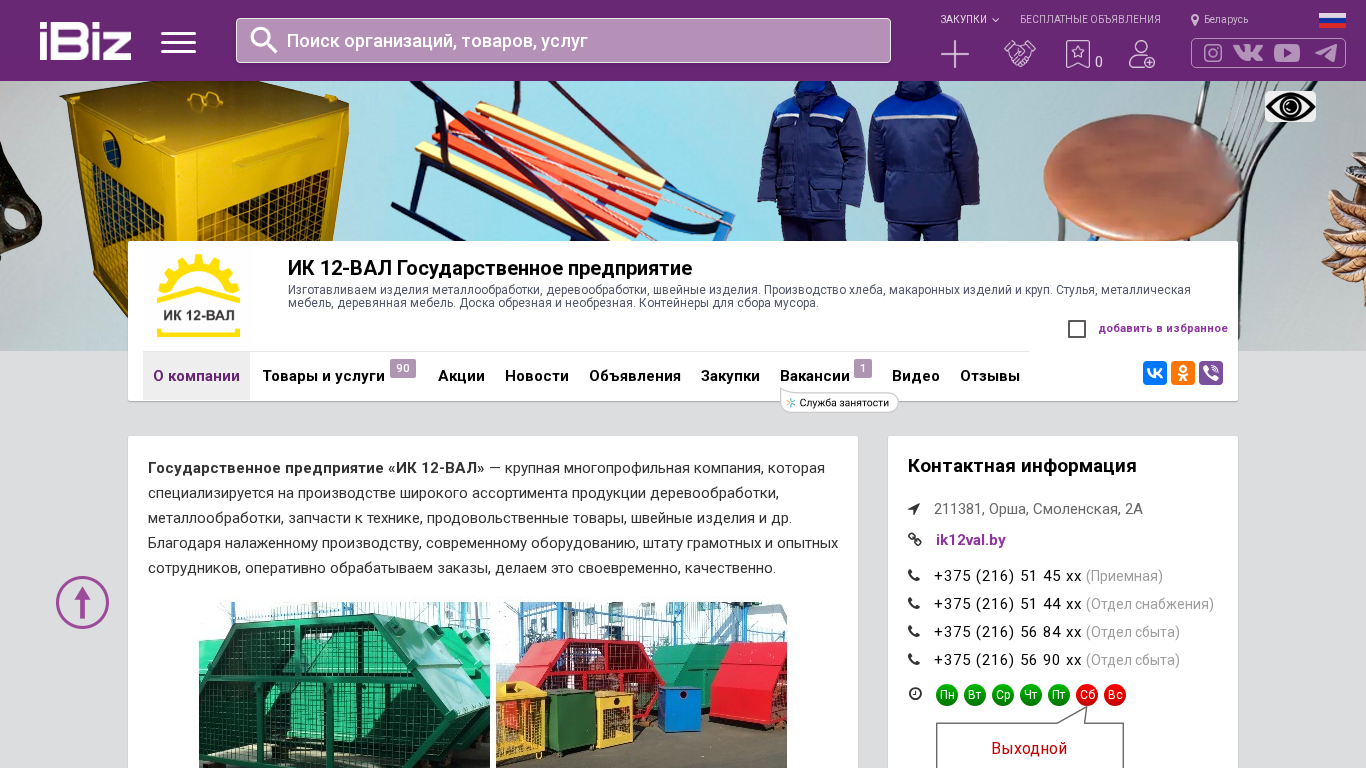Focus the organization search input field

point(563,40)
